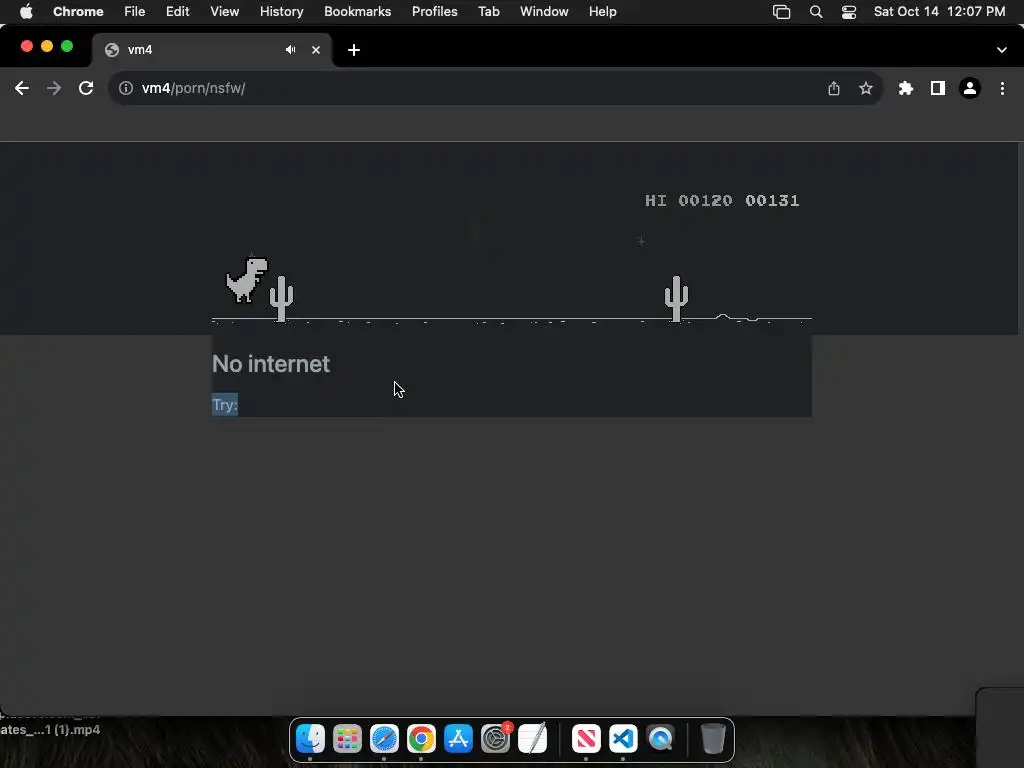Open Launchpad from the Dock
The width and height of the screenshot is (1024, 768).
click(x=347, y=739)
